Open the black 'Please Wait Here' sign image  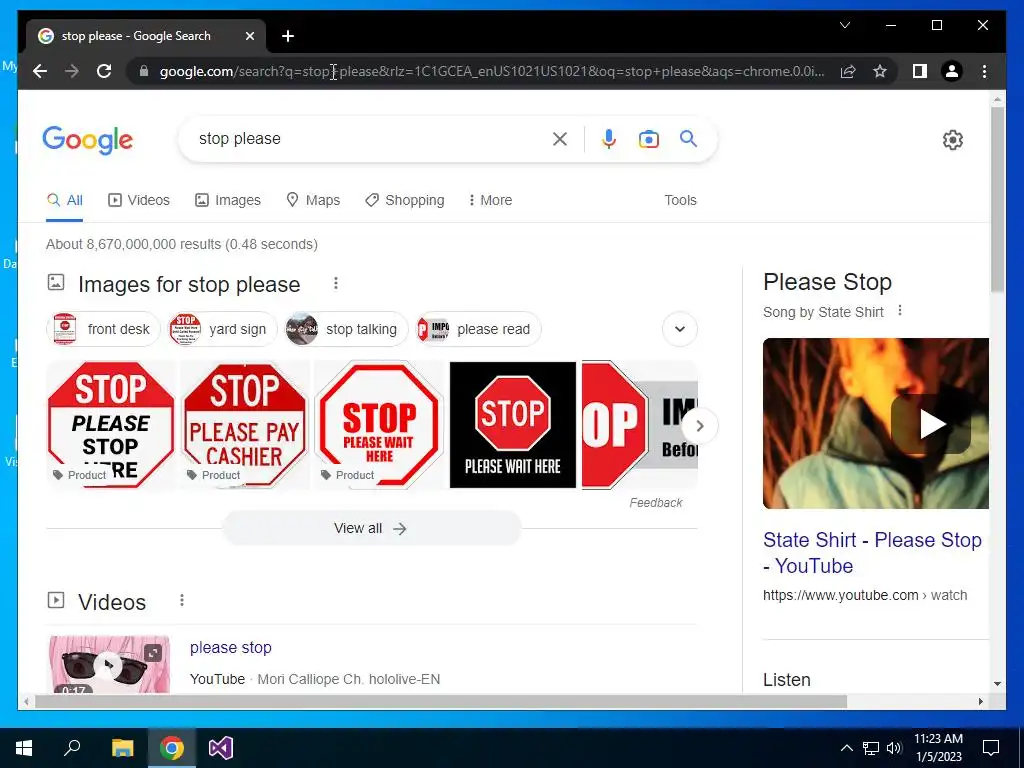point(513,424)
